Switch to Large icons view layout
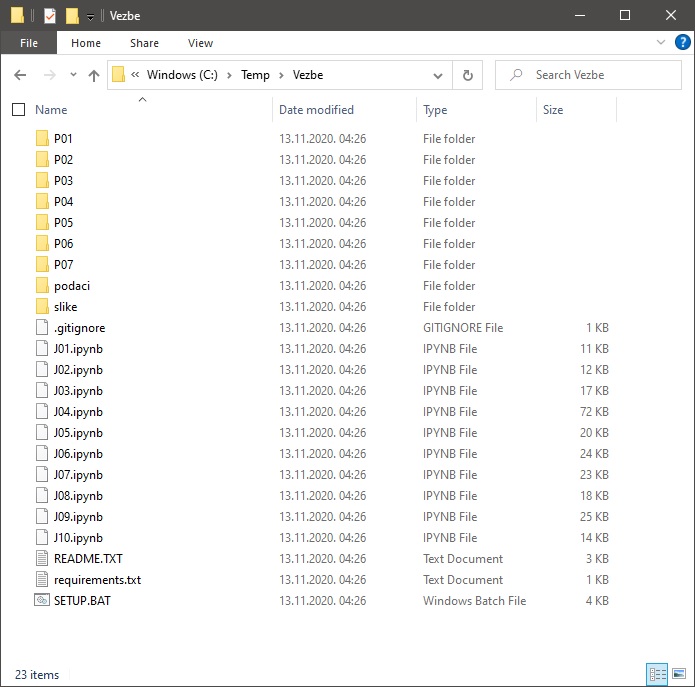Image resolution: width=695 pixels, height=687 pixels. [x=678, y=674]
